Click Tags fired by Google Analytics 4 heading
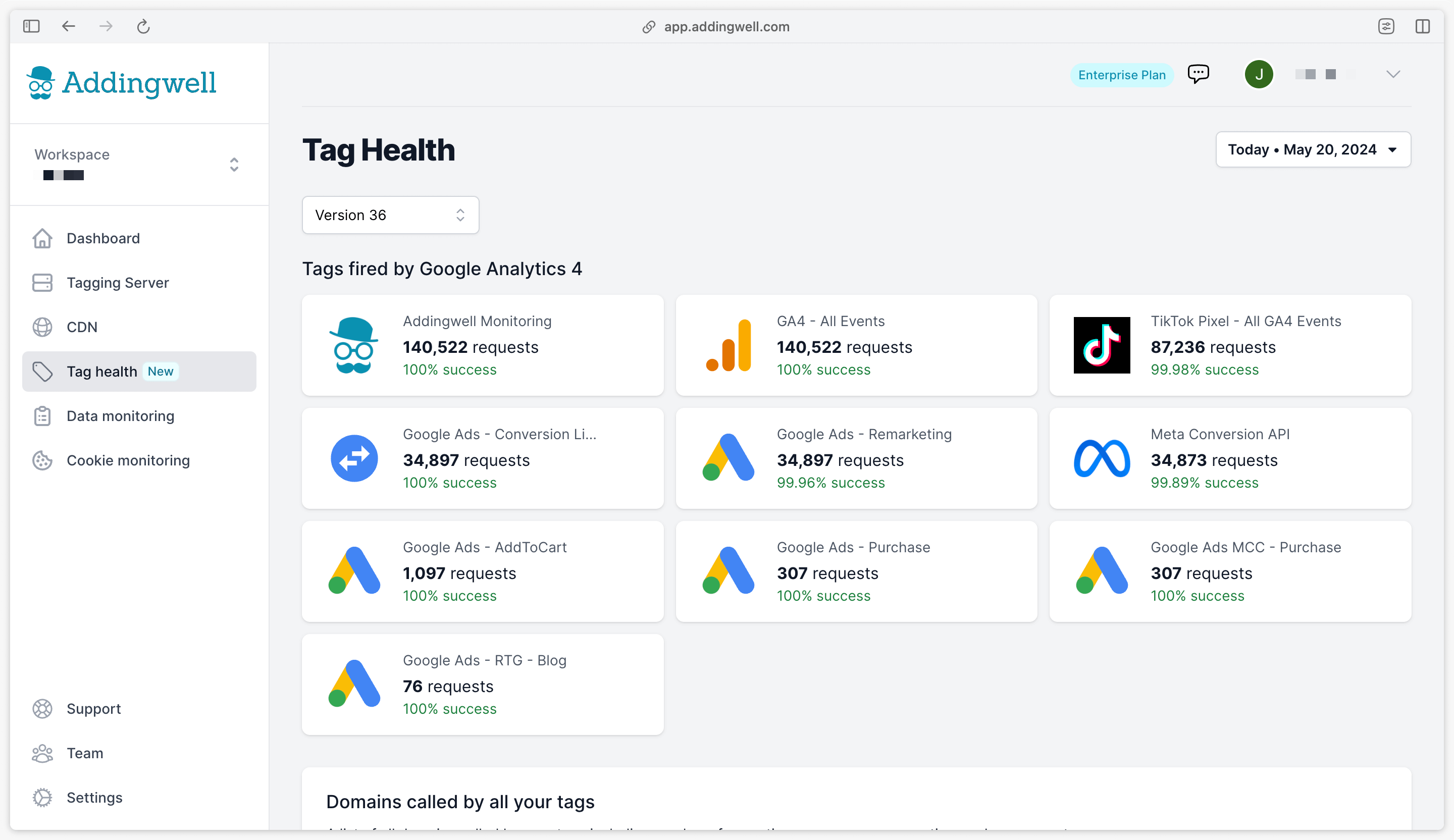This screenshot has height=840, width=1454. point(442,269)
